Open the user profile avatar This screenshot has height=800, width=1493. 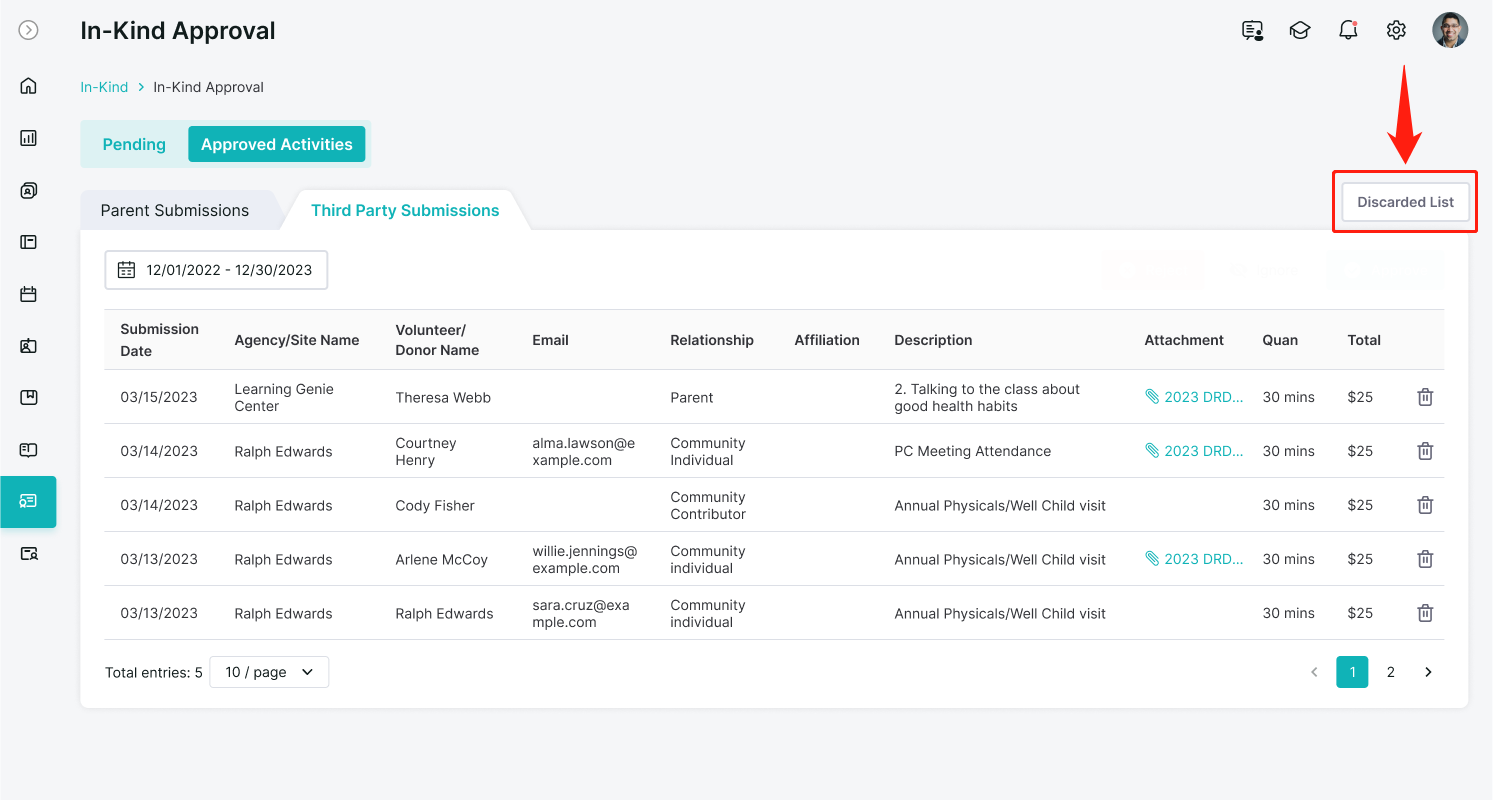[x=1450, y=30]
